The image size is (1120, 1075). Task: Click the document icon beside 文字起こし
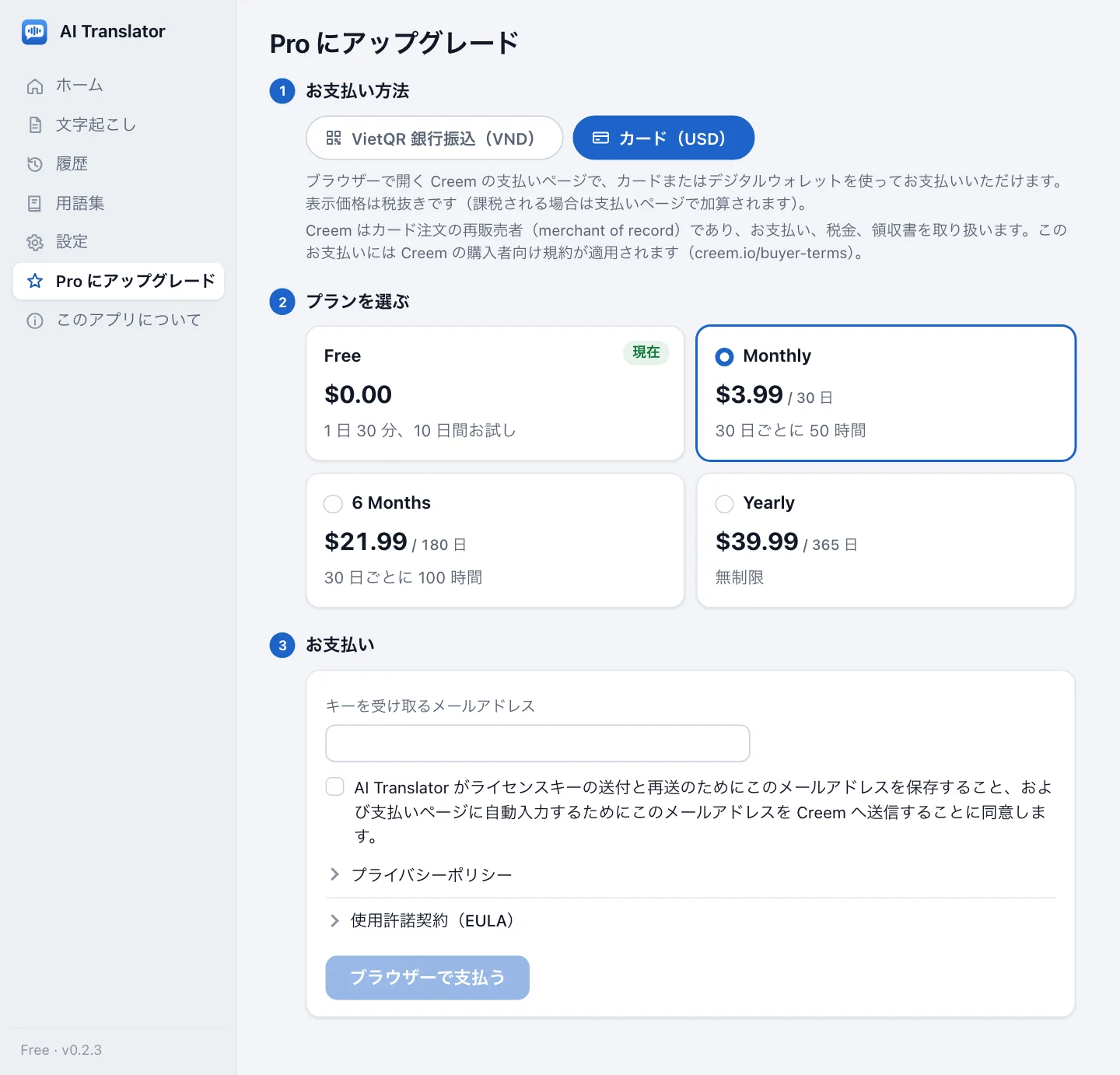point(35,124)
